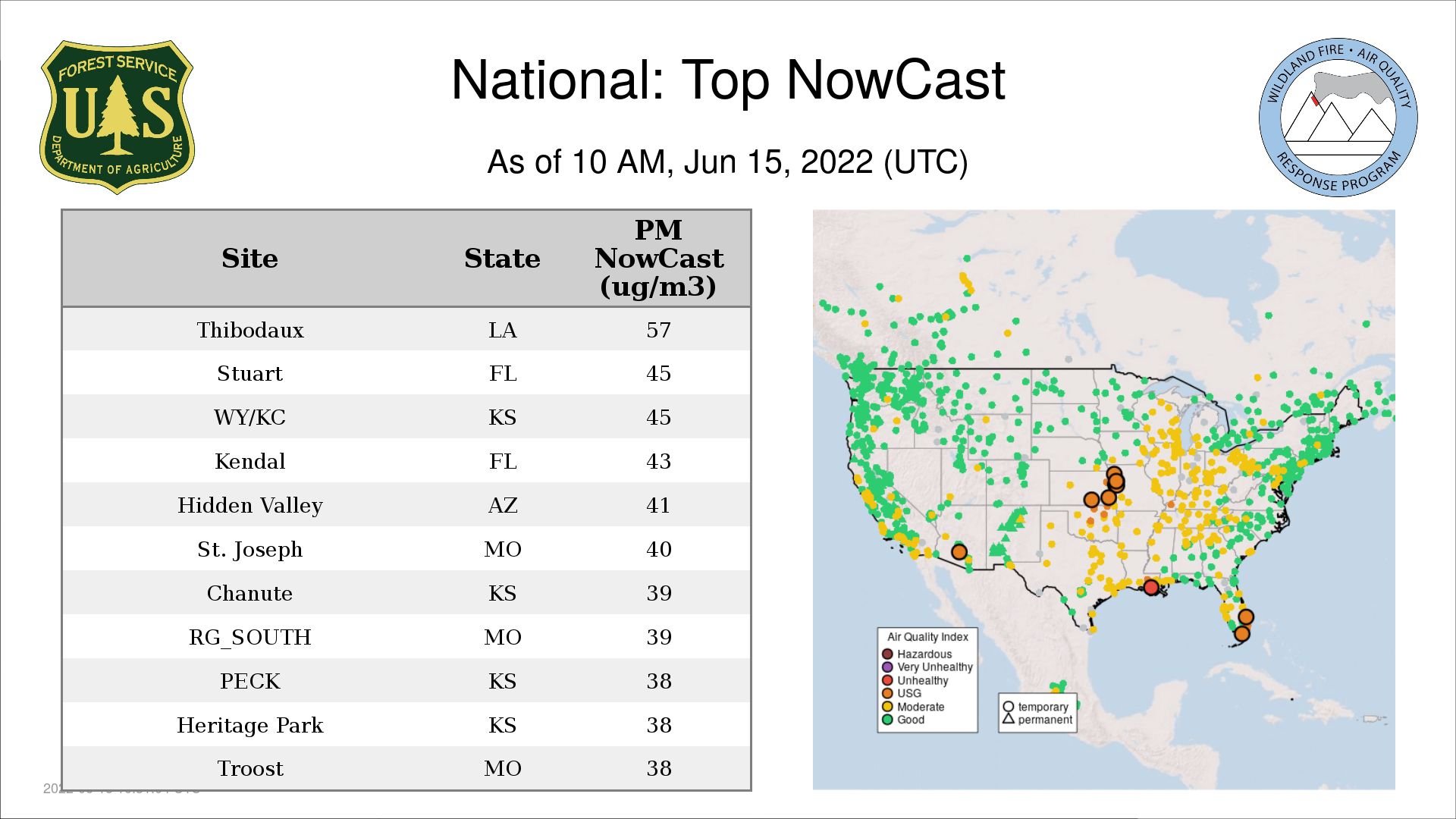This screenshot has height=819, width=1456.
Task: Click the temporary circle symbol in legend
Action: pos(1008,707)
